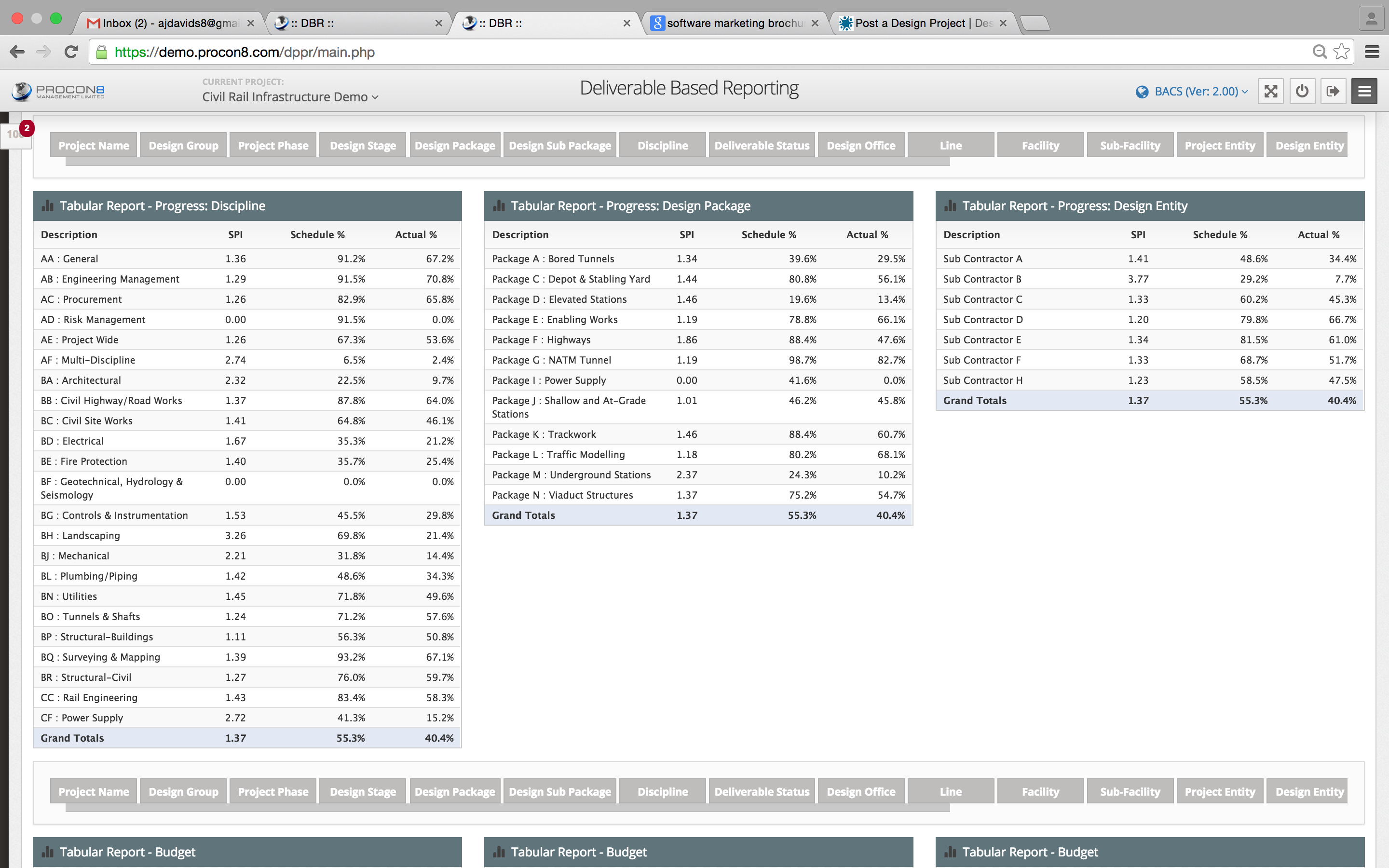Click the bottom Design Office filter button
The height and width of the screenshot is (868, 1389).
click(860, 792)
